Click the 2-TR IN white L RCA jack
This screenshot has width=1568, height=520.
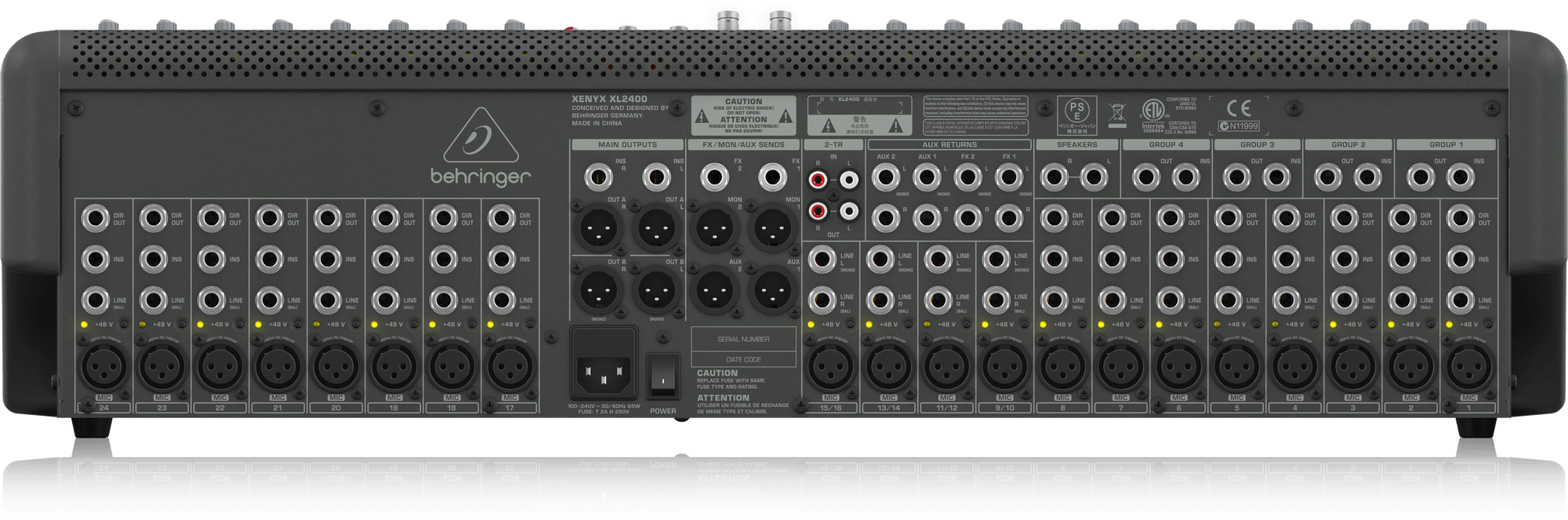coord(848,180)
